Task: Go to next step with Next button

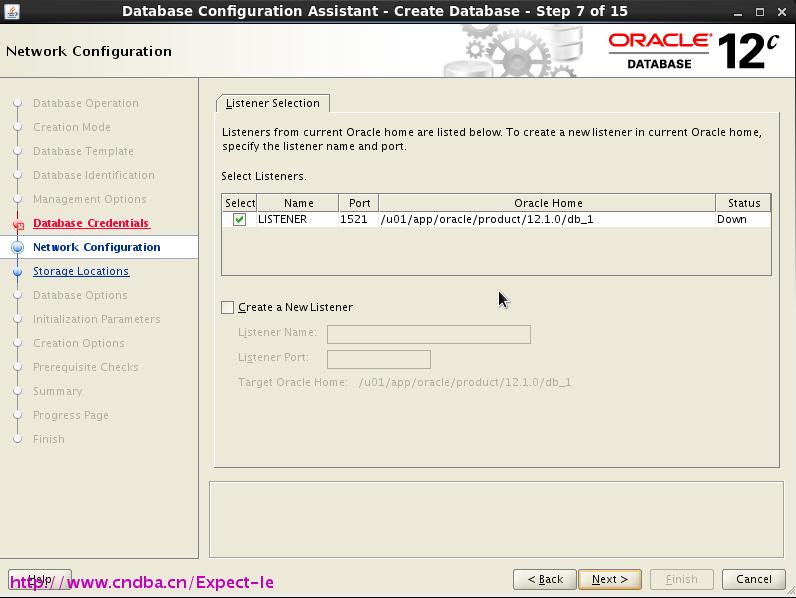Action: pyautogui.click(x=610, y=579)
